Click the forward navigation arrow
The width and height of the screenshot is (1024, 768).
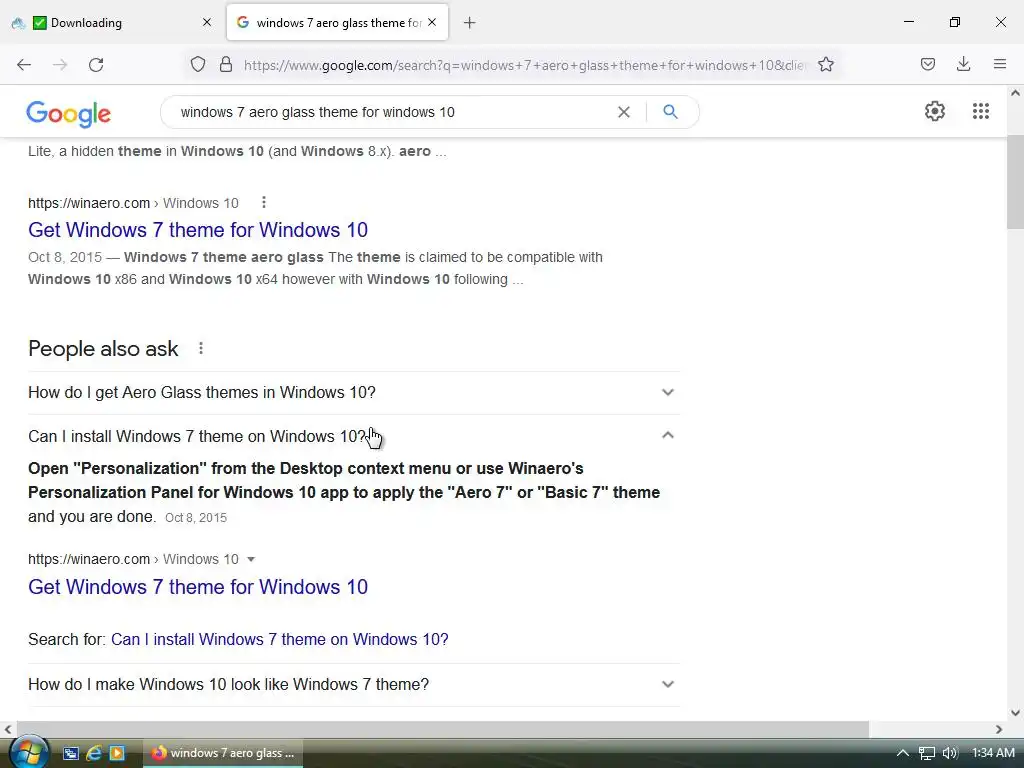click(60, 64)
